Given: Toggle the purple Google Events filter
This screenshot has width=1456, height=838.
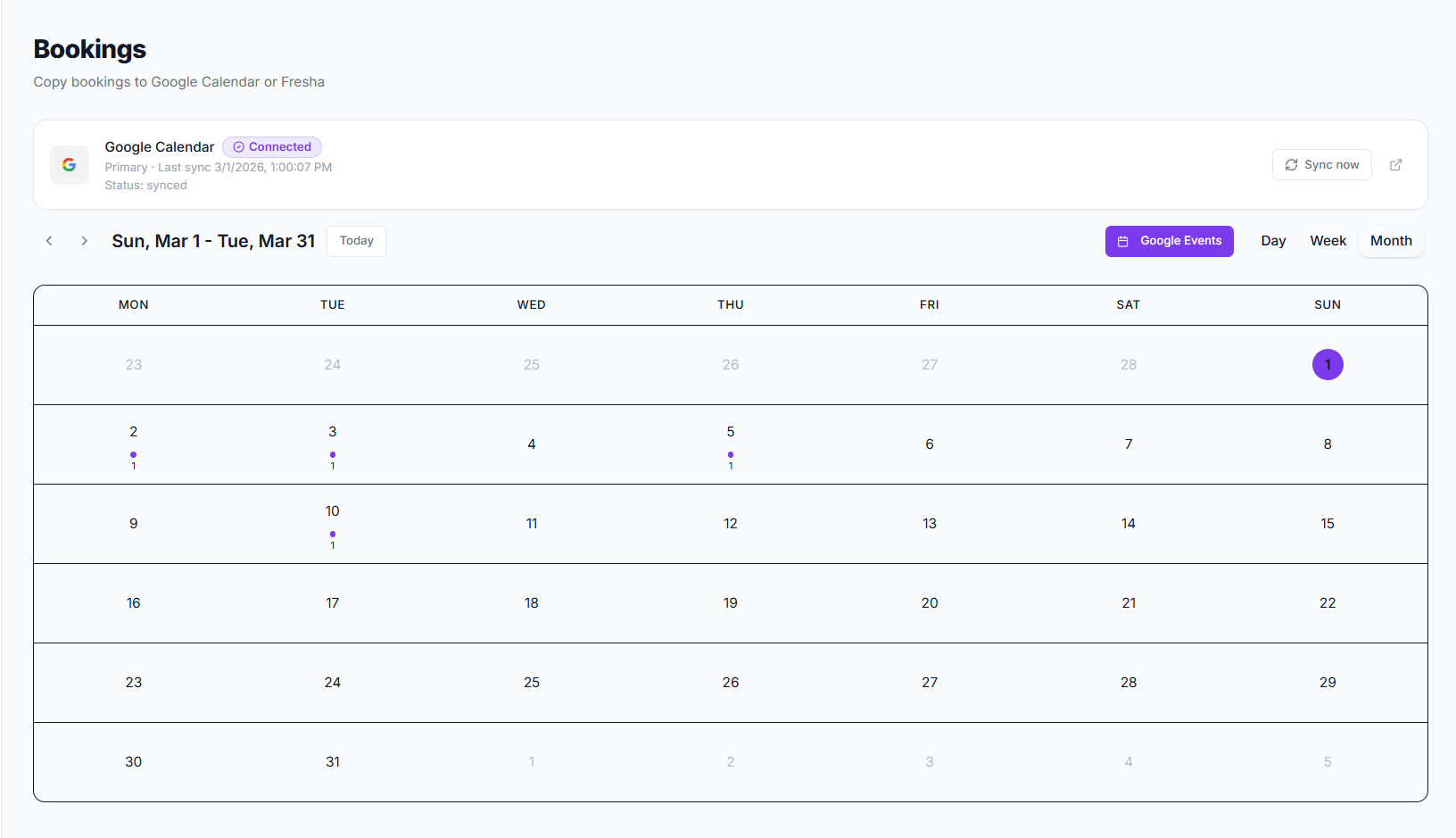Looking at the screenshot, I should click(1169, 241).
